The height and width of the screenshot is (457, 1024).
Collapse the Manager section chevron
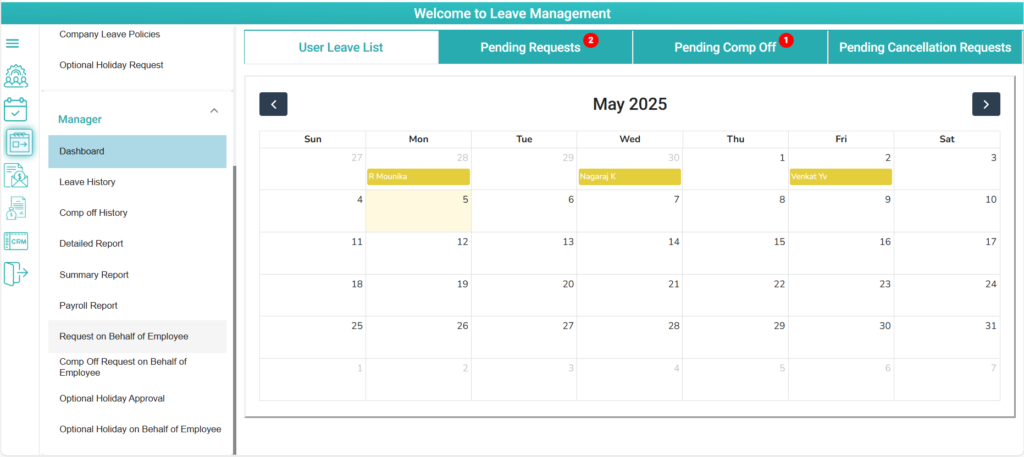(x=214, y=111)
